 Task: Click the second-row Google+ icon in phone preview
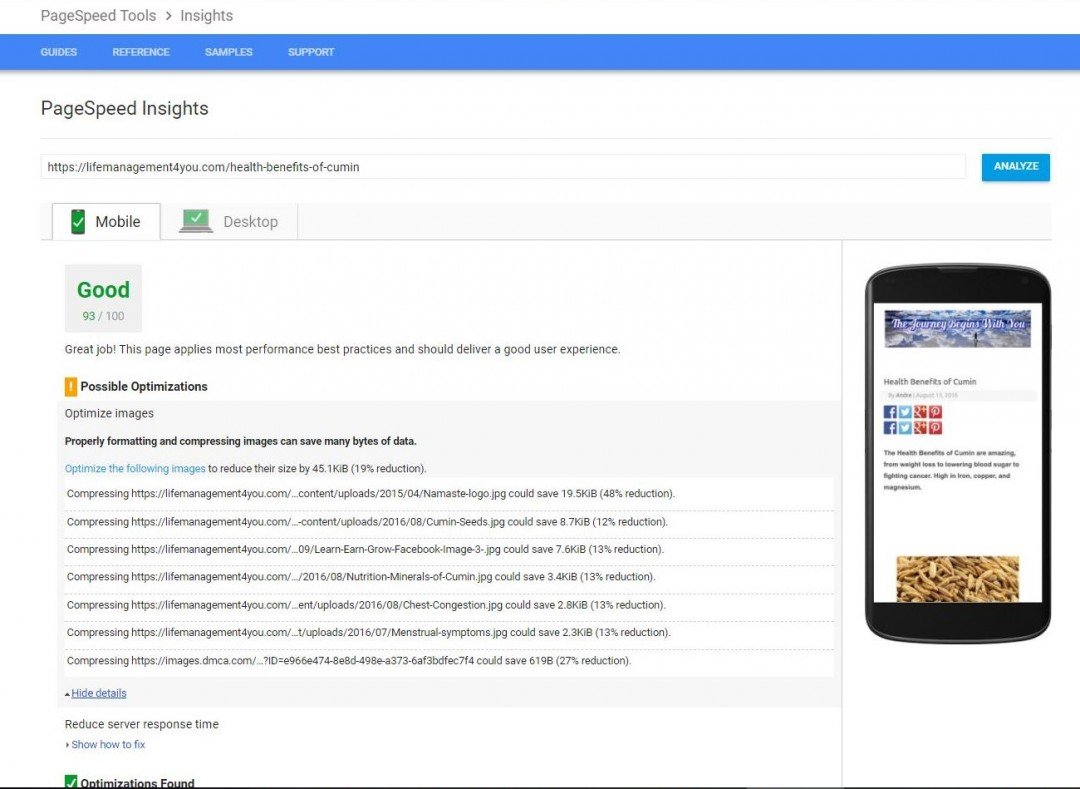coord(920,428)
